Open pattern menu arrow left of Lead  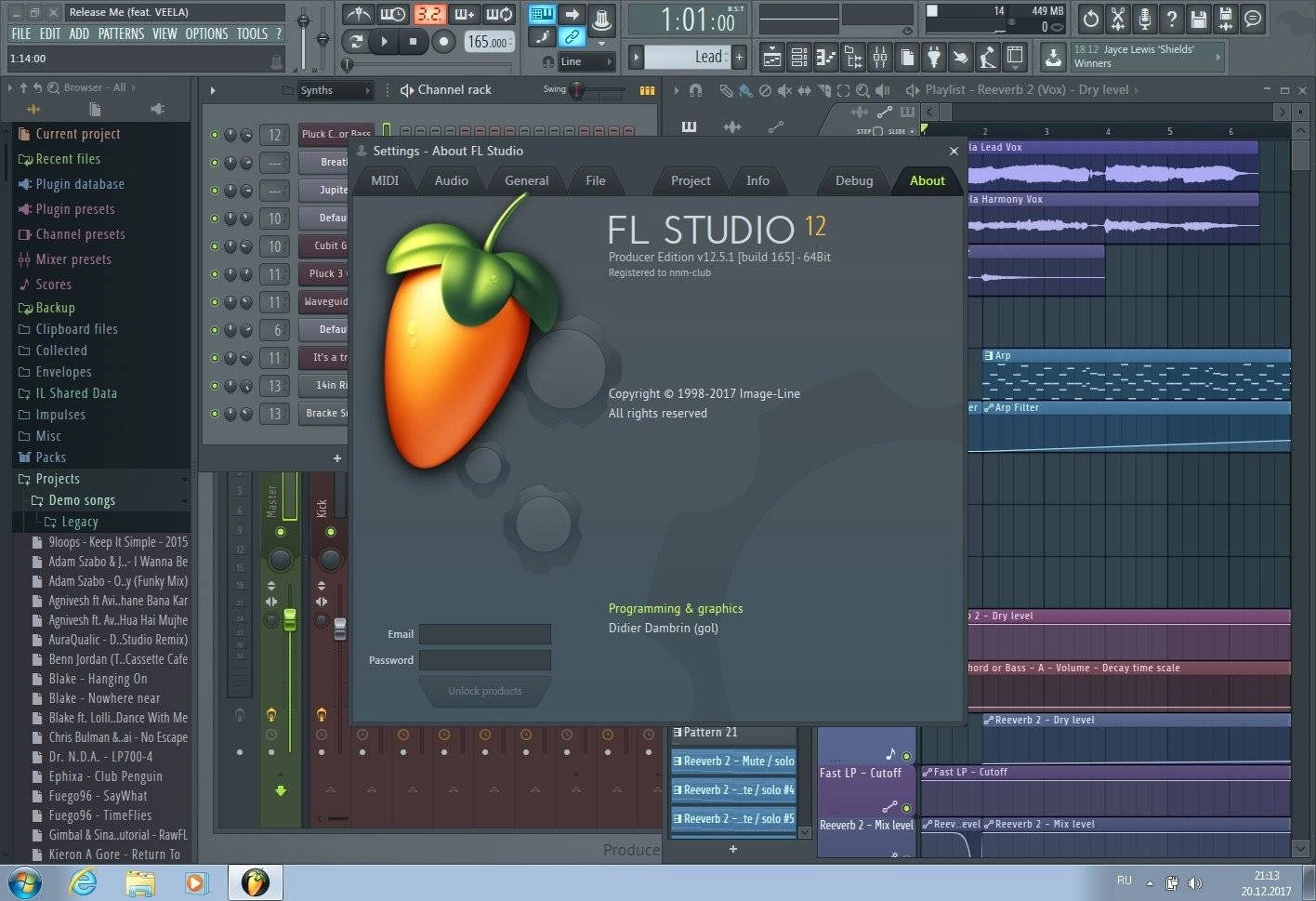[637, 58]
